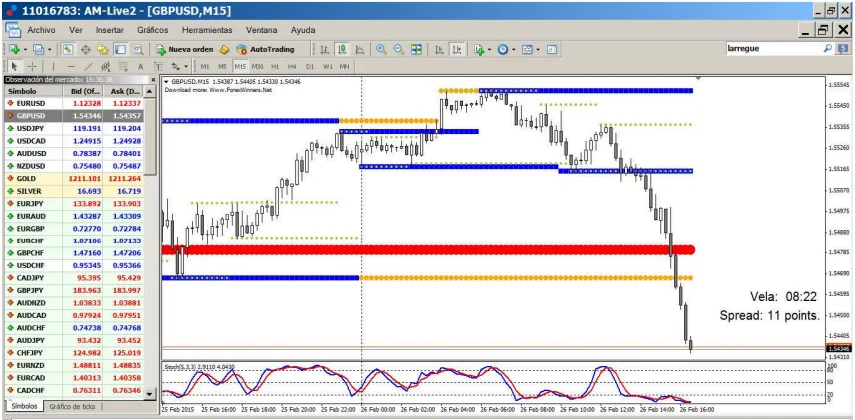
Task: Set timeframe to D1
Action: click(310, 66)
